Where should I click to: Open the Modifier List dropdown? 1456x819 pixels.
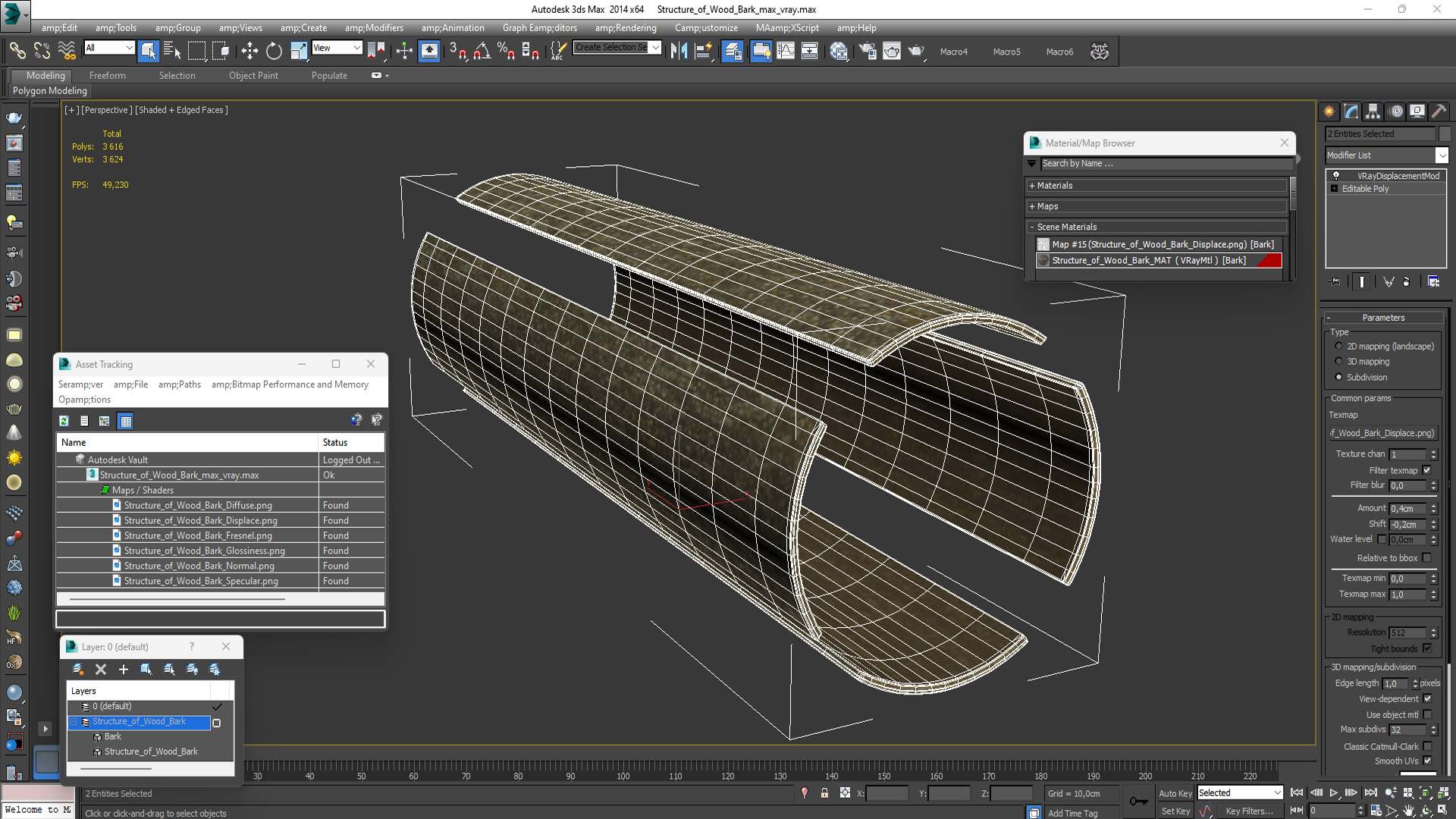1442,155
